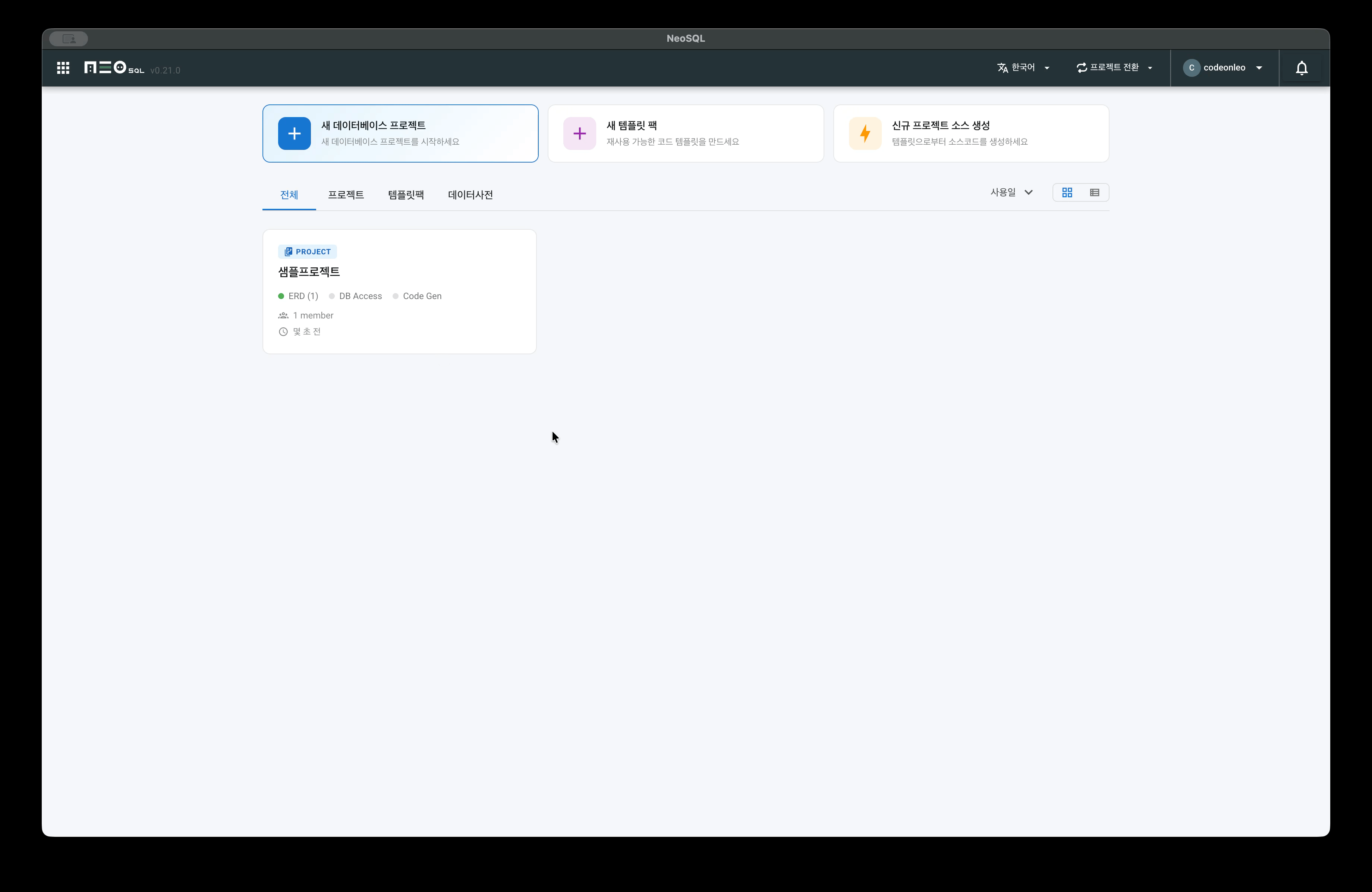Switch to the 프로젝트 tab
The image size is (1372, 892).
point(345,195)
